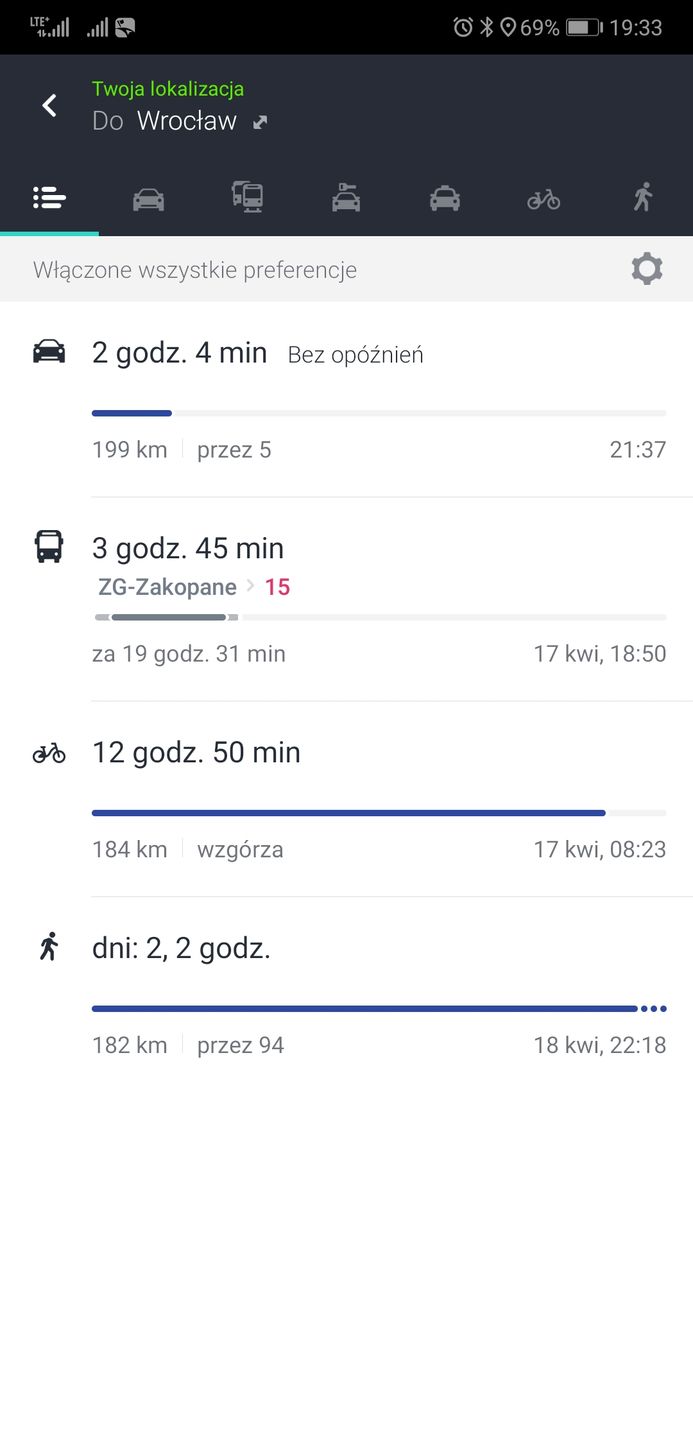Open the park and ride routing icon

(x=346, y=199)
